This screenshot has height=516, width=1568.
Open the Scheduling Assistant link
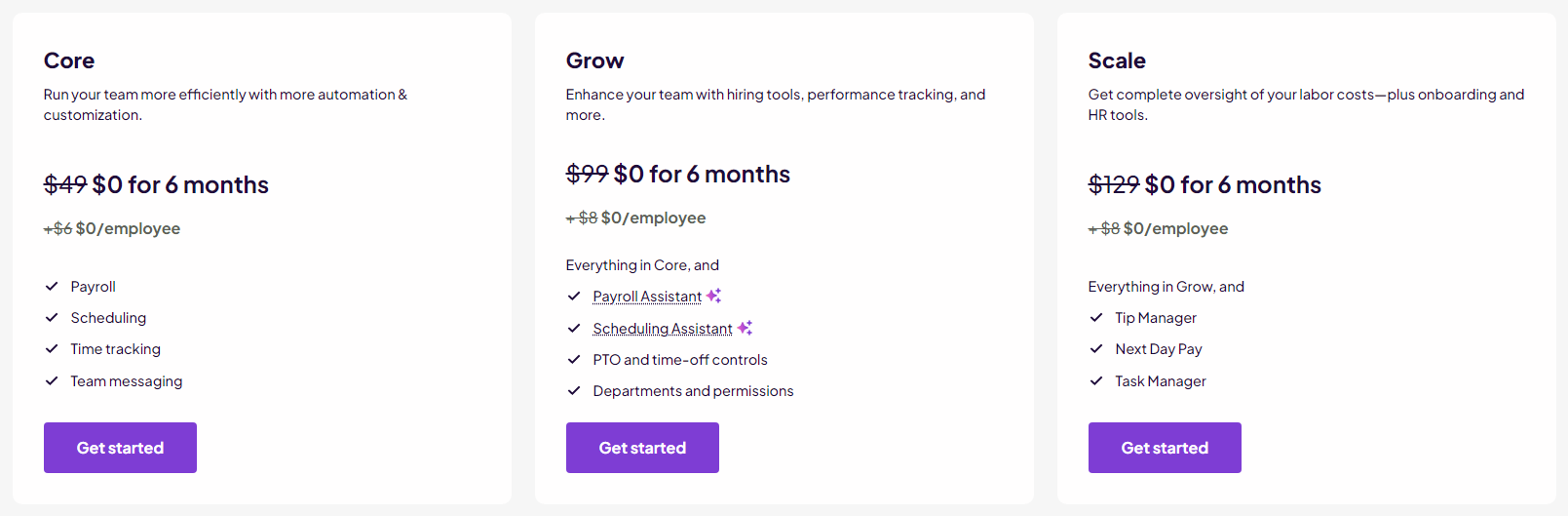pyautogui.click(x=663, y=329)
